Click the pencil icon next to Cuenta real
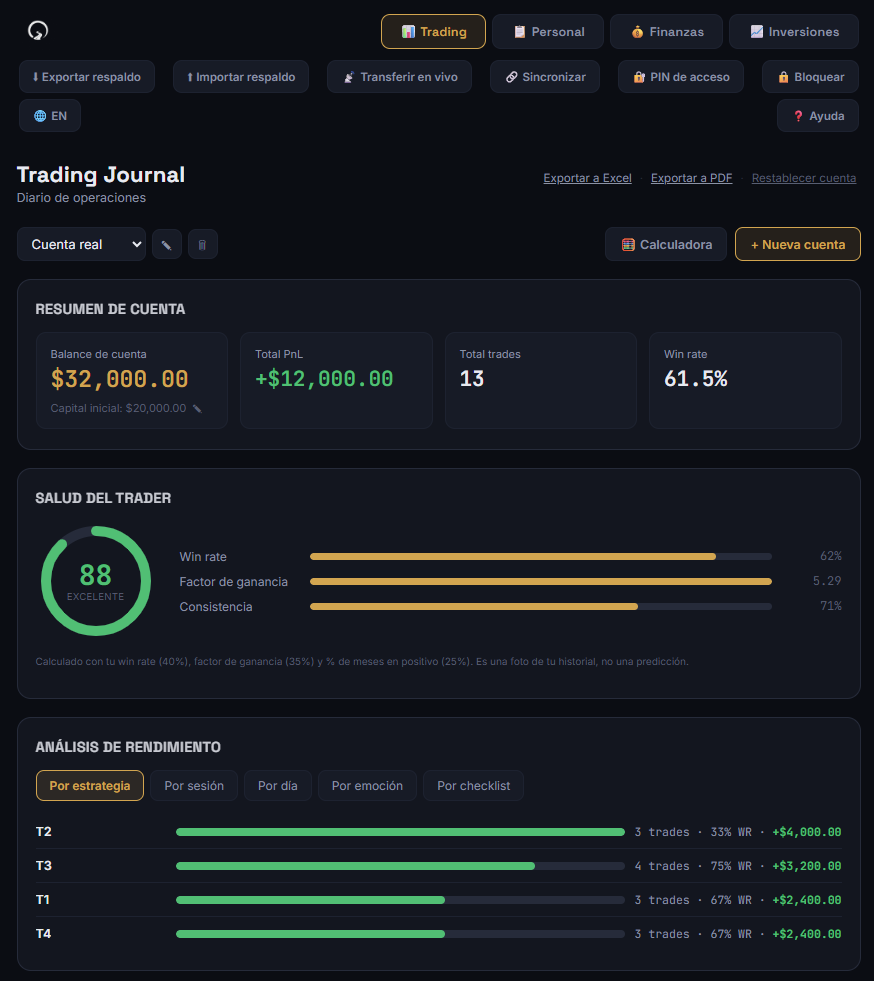The image size is (874, 981). (x=167, y=245)
